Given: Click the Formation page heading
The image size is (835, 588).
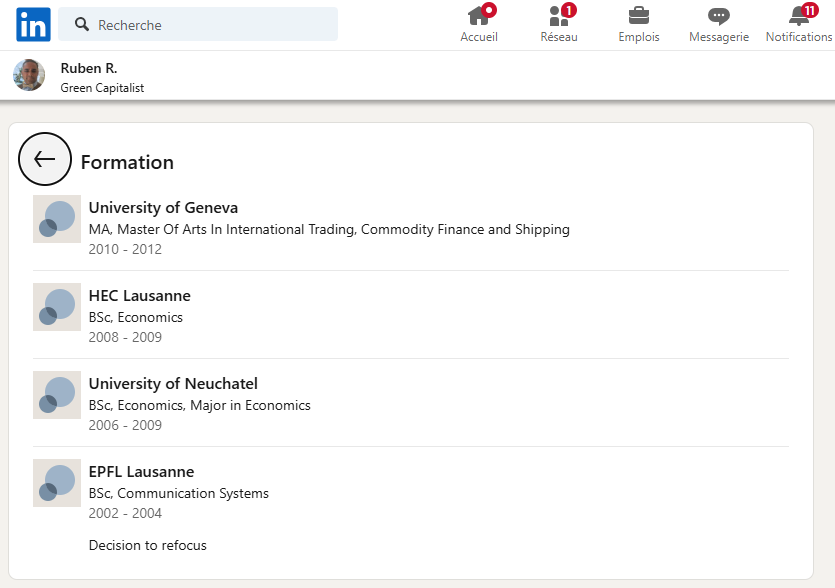Looking at the screenshot, I should click(127, 162).
